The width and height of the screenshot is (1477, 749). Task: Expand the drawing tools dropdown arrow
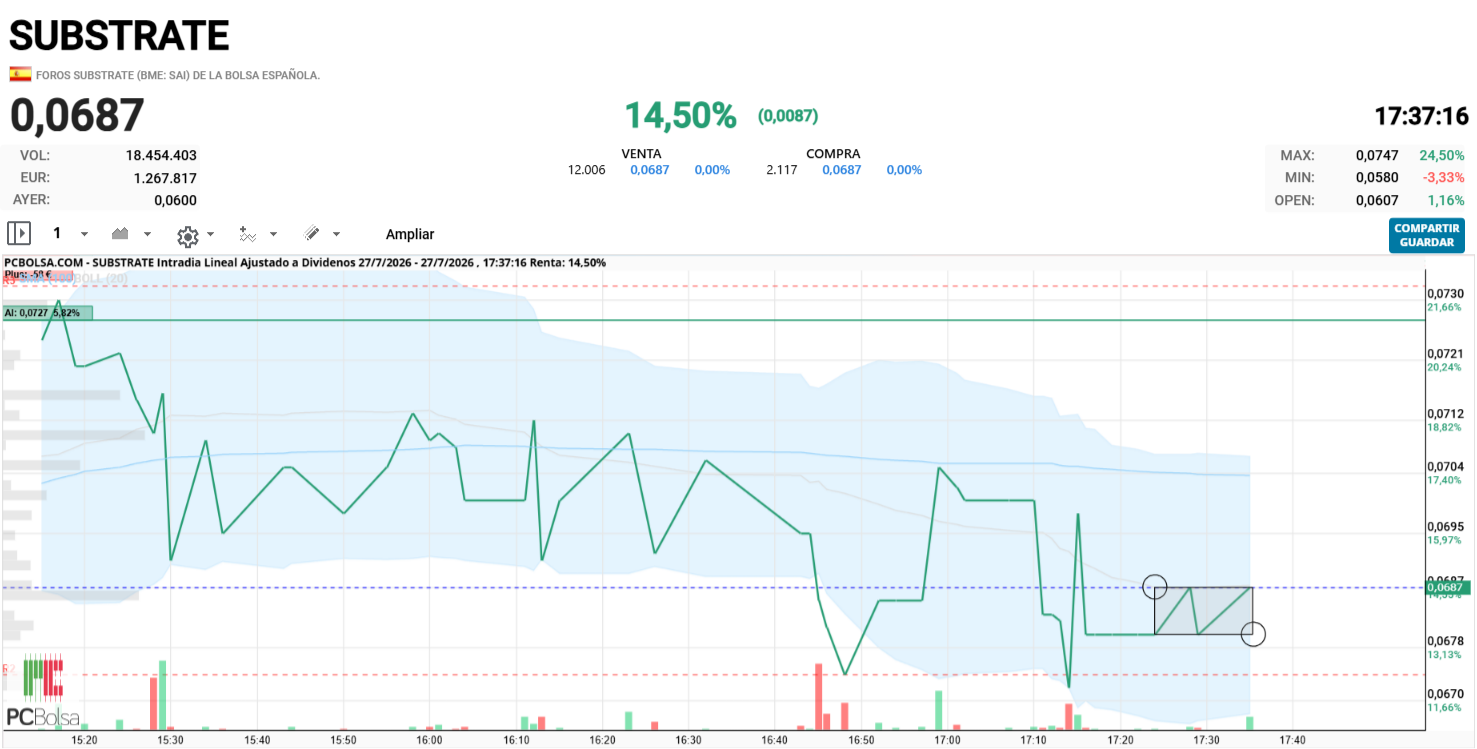point(336,234)
